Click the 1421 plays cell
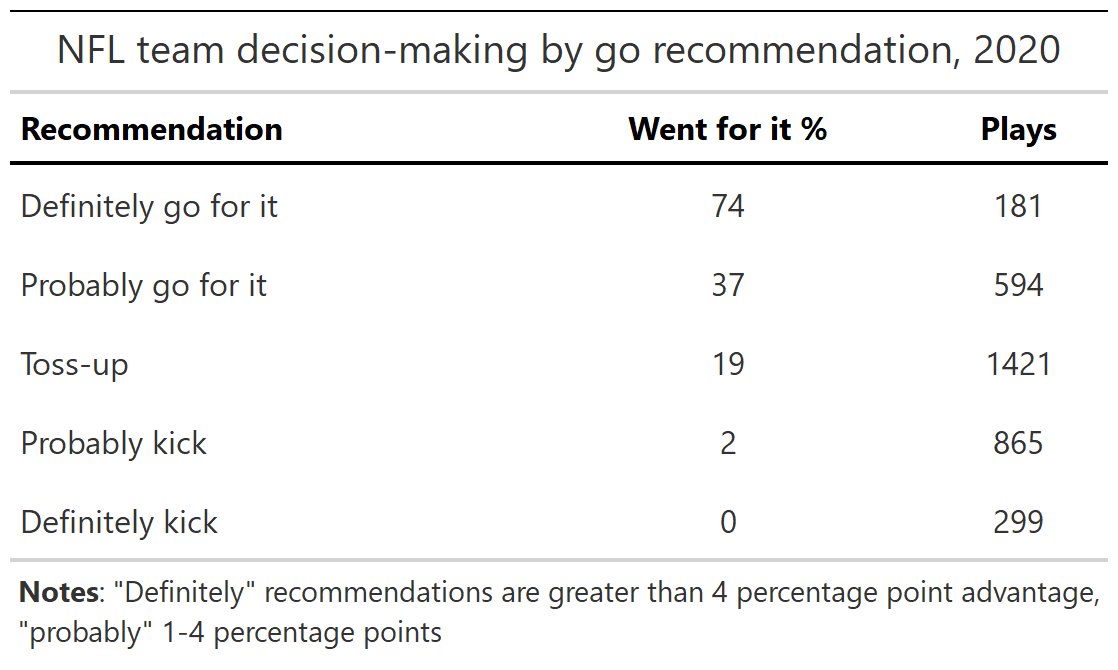The height and width of the screenshot is (670, 1118). [x=1018, y=364]
